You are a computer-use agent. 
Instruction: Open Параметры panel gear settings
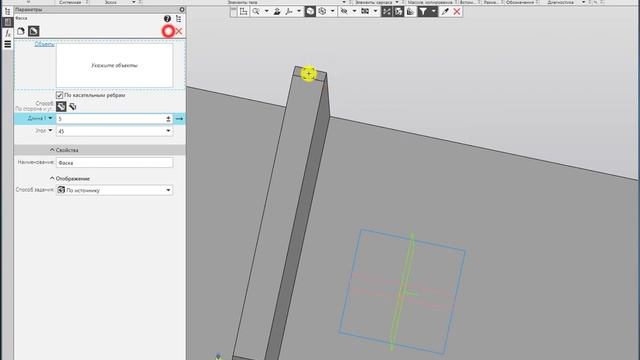pyautogui.click(x=182, y=9)
